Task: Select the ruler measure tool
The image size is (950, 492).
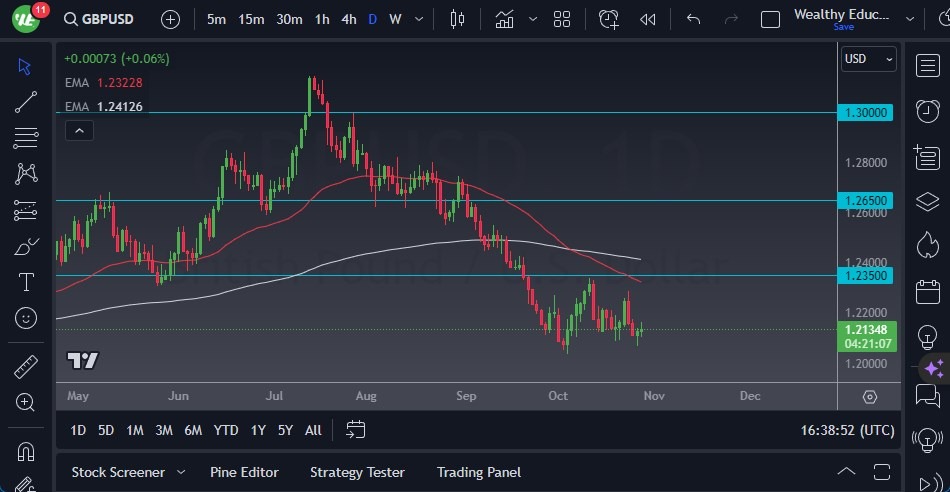Action: pyautogui.click(x=26, y=367)
